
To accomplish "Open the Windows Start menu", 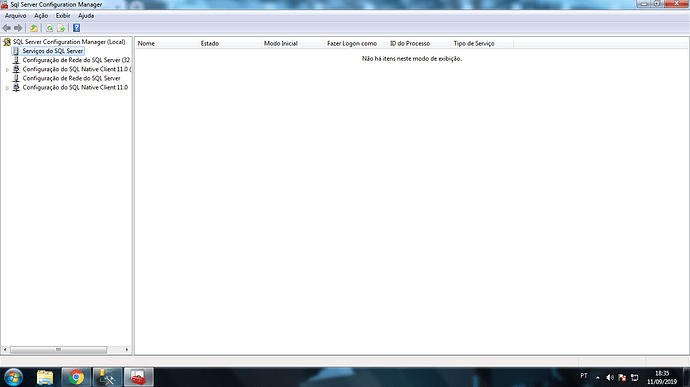I will (x=13, y=377).
